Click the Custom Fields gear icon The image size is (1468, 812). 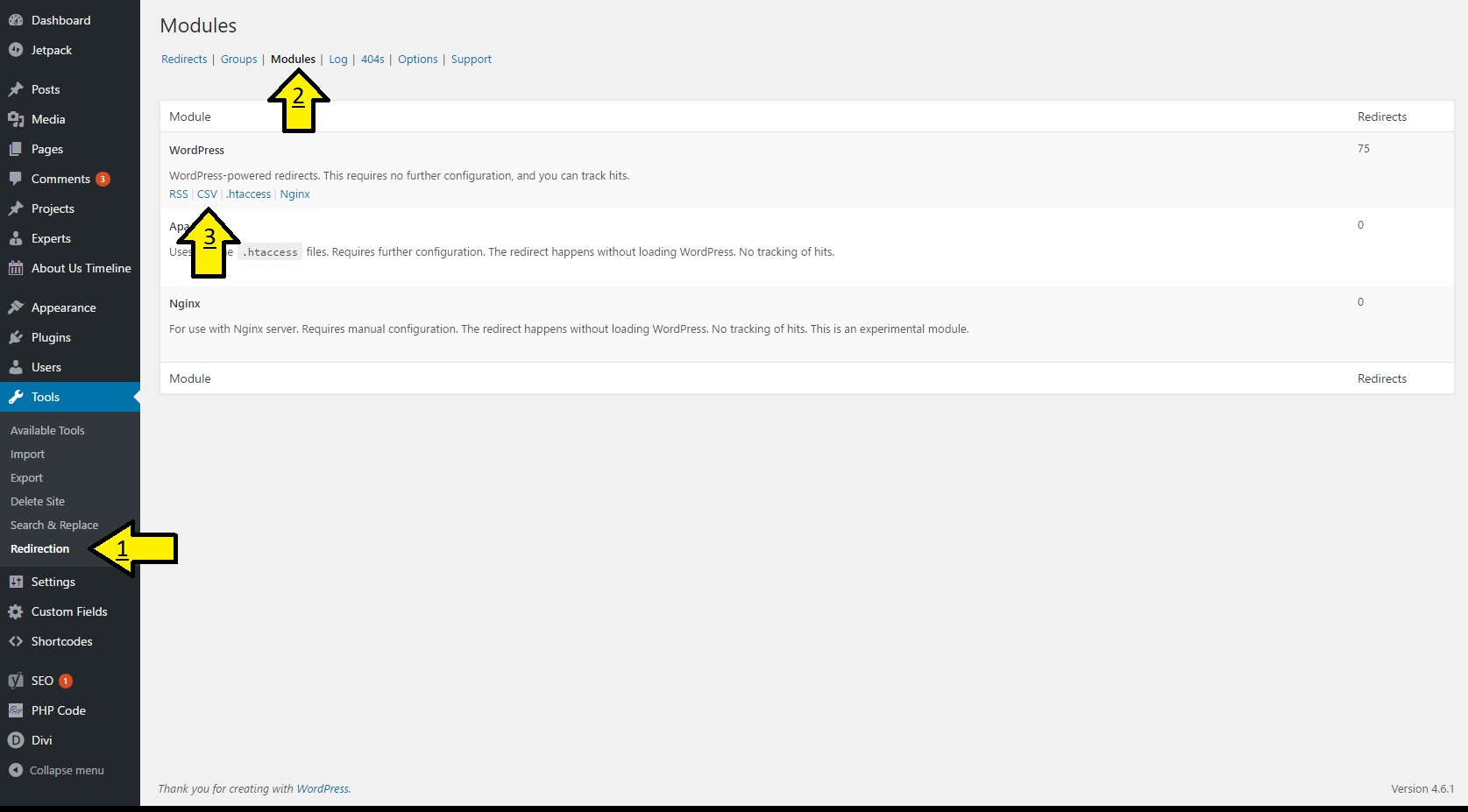[16, 611]
